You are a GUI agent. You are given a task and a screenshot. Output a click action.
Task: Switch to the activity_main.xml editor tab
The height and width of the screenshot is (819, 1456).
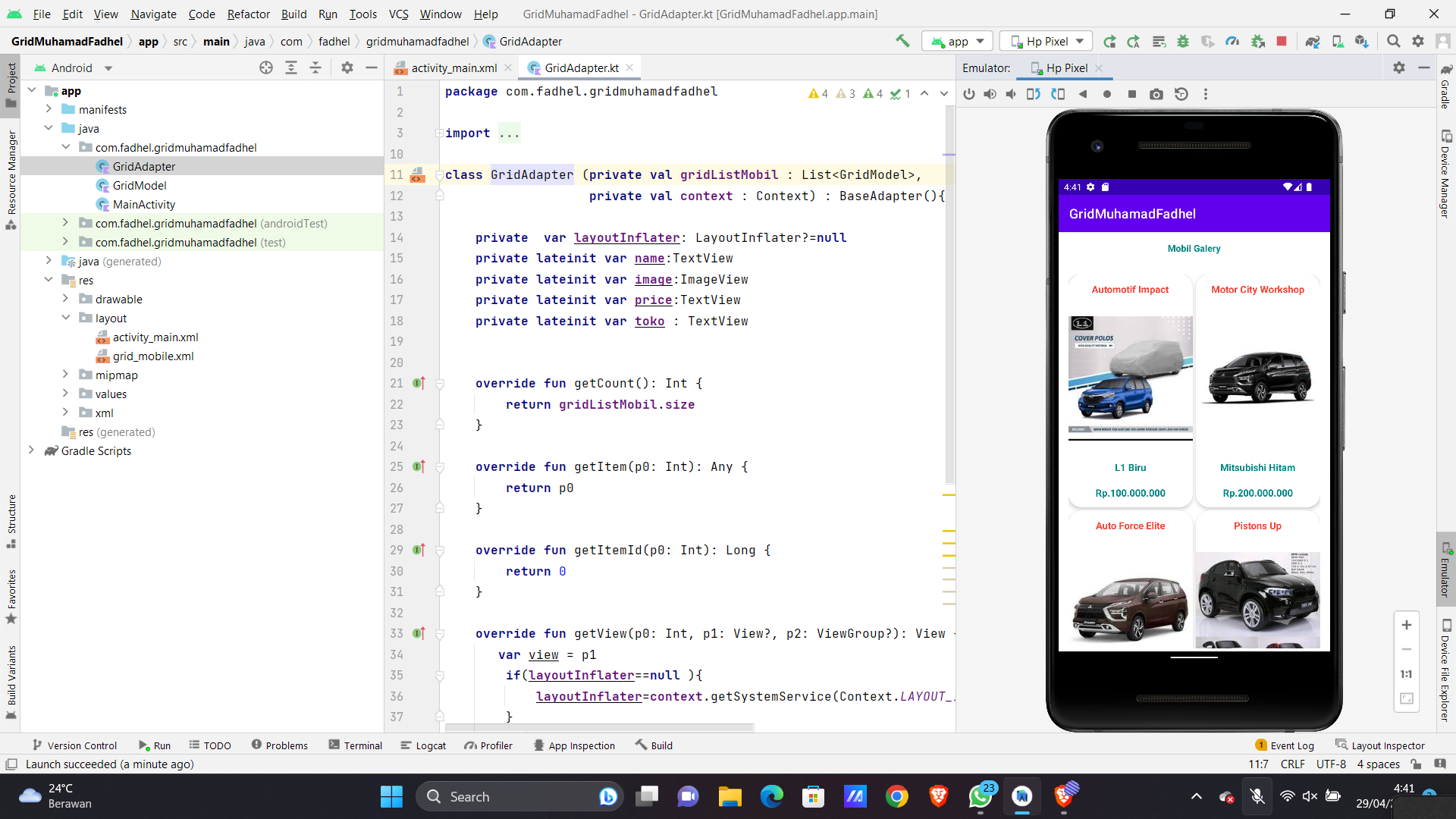pyautogui.click(x=453, y=67)
